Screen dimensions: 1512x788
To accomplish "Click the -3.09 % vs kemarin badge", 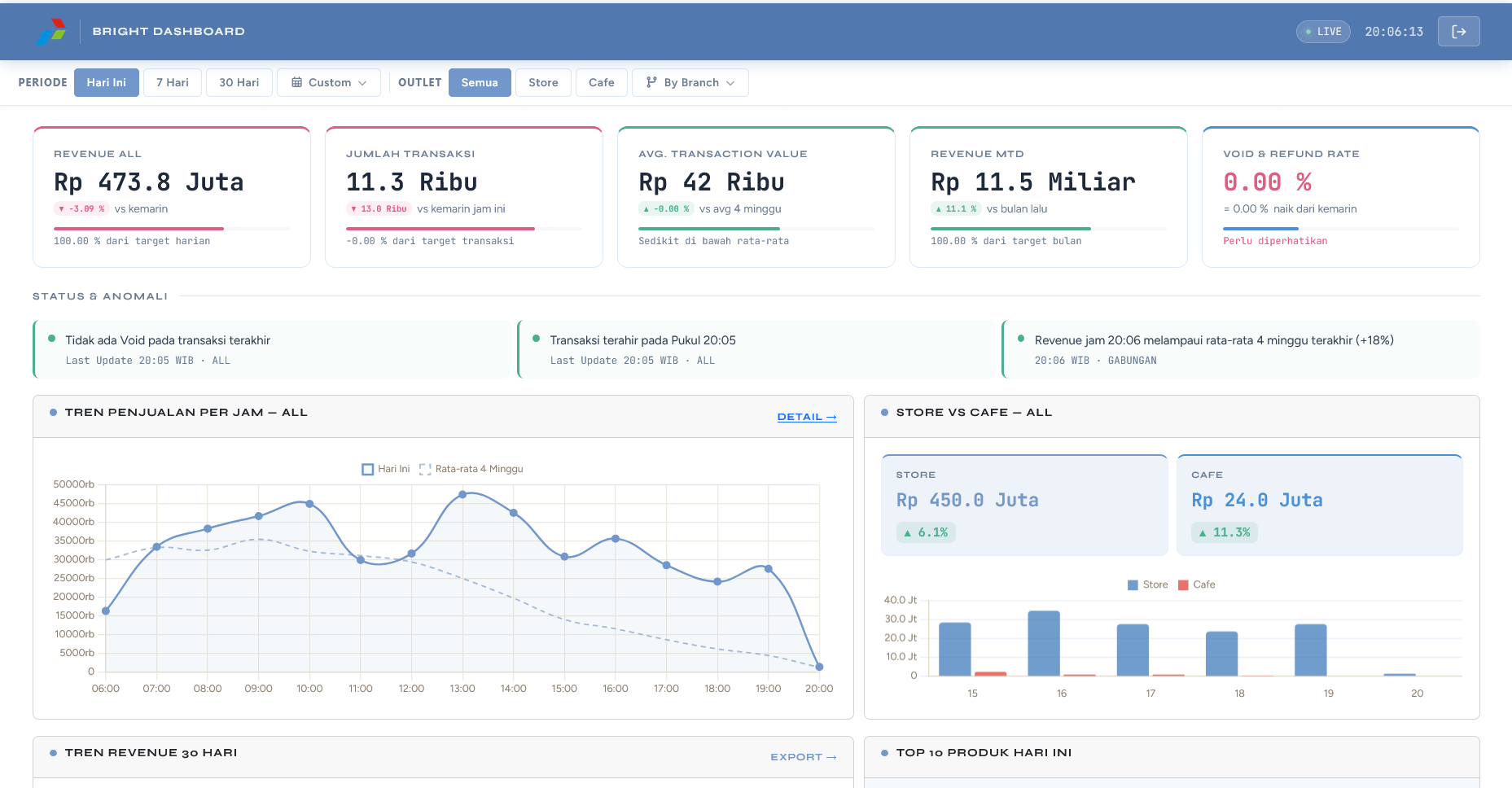I will tap(81, 209).
